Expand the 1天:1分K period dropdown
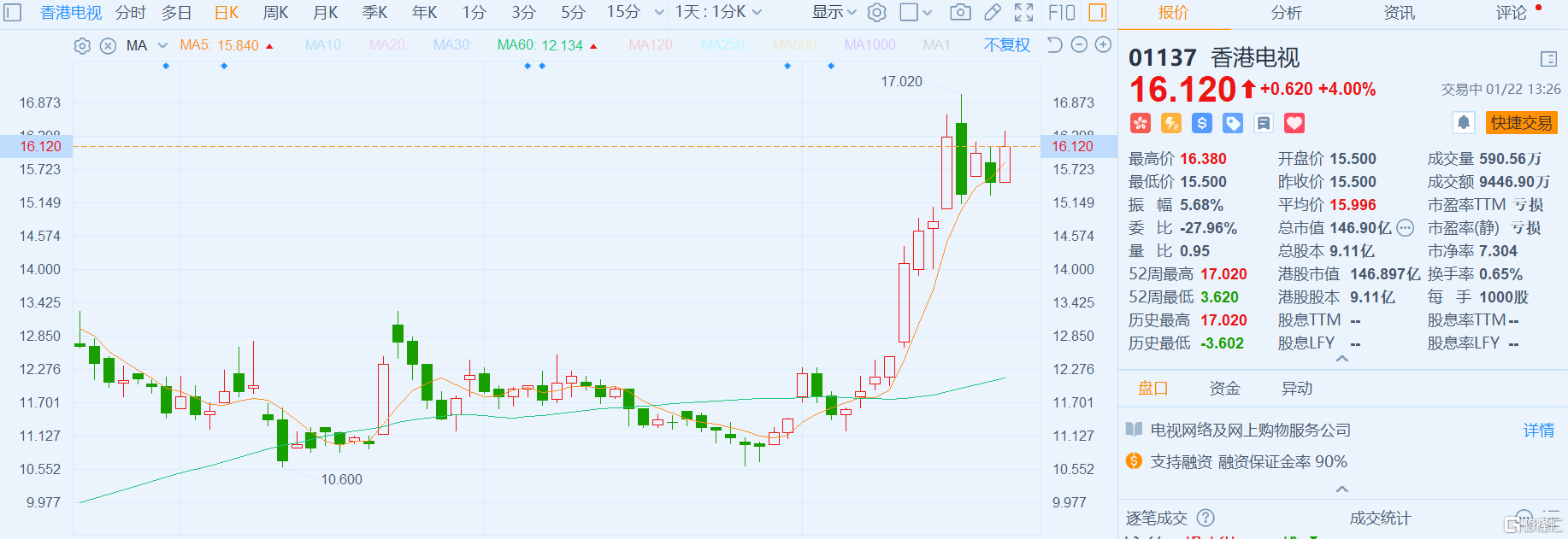This screenshot has height=539, width=1568. point(718,13)
